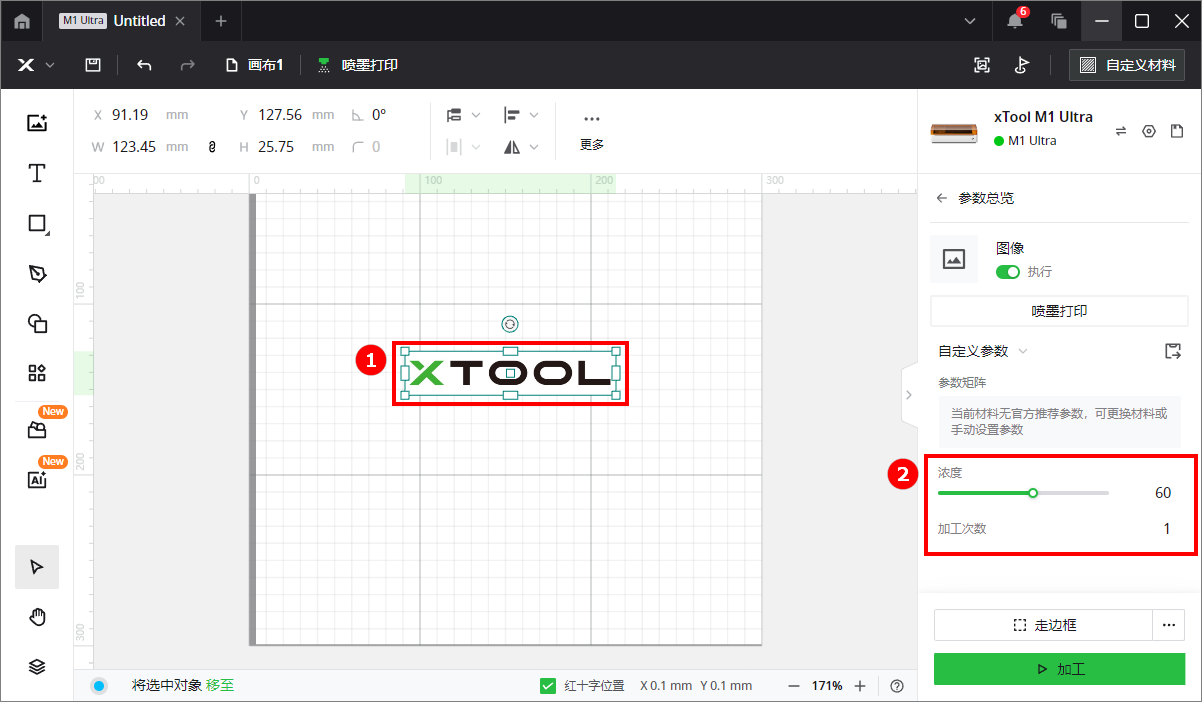Uncheck the 红十字位置 checkbox
Screen dimensions: 1202x702
point(548,686)
